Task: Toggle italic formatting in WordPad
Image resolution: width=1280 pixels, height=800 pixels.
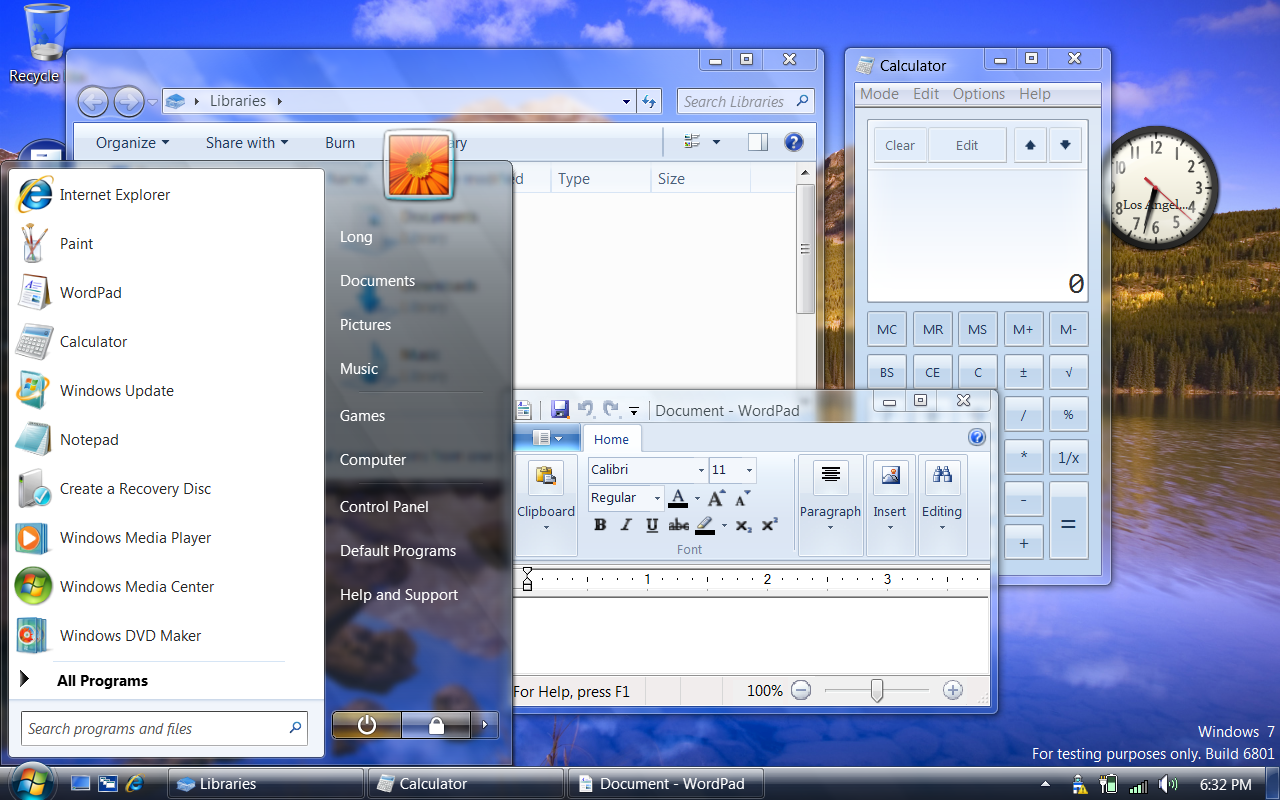Action: [625, 525]
